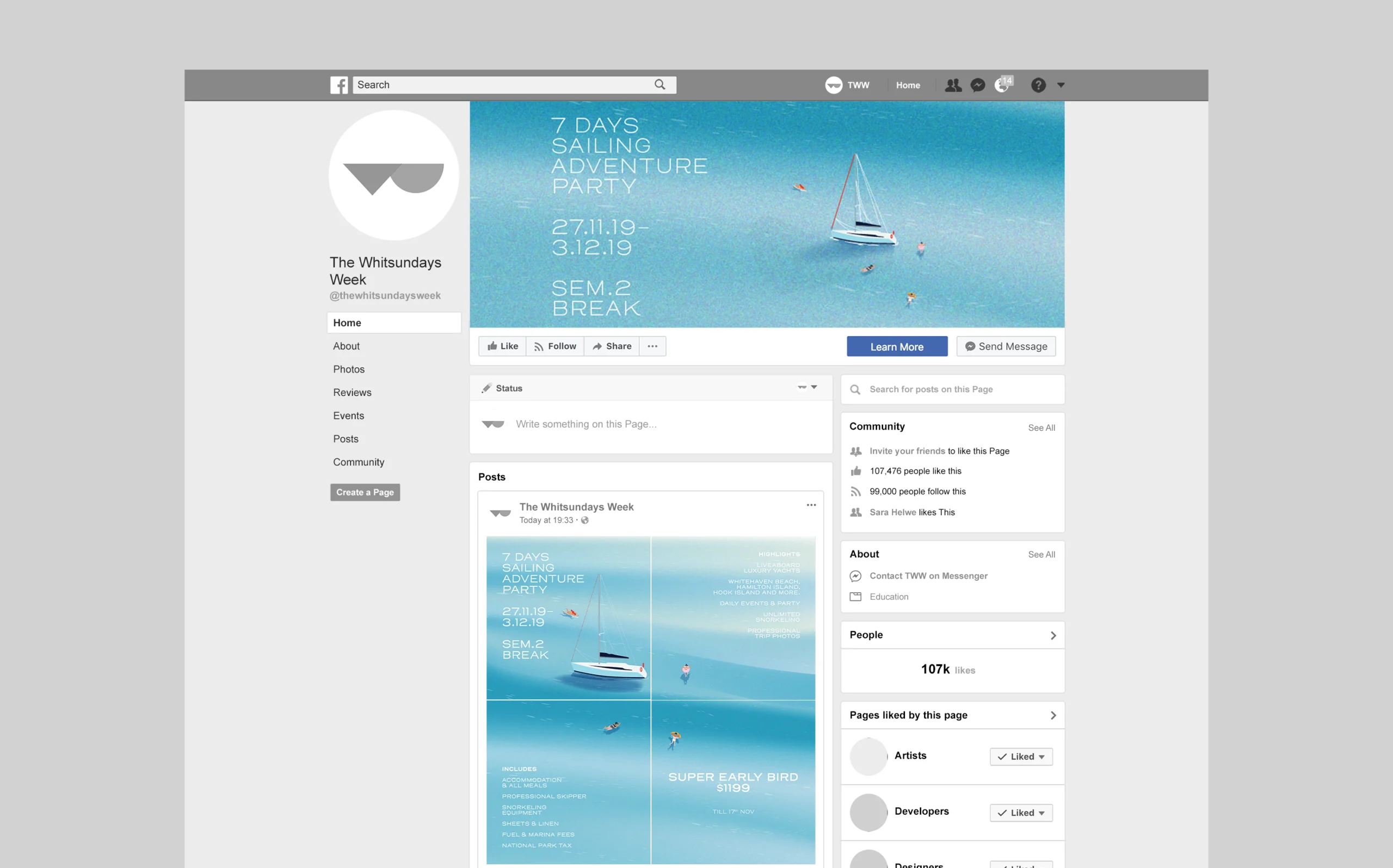The height and width of the screenshot is (868, 1393).
Task: Click the Learn More button
Action: (897, 346)
